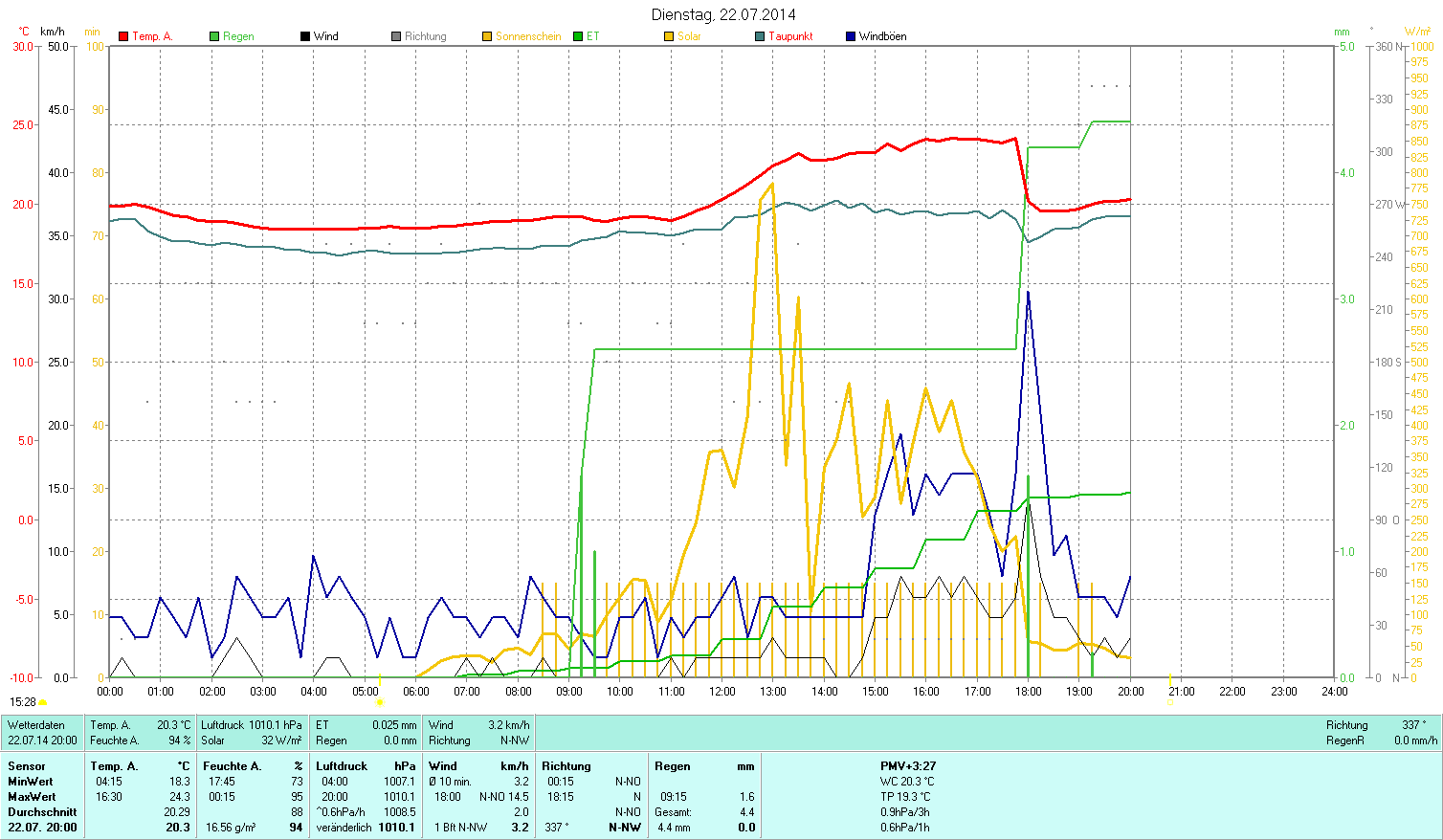Image resolution: width=1443 pixels, height=840 pixels.
Task: Select the Windböen legend label
Action: pos(882,36)
